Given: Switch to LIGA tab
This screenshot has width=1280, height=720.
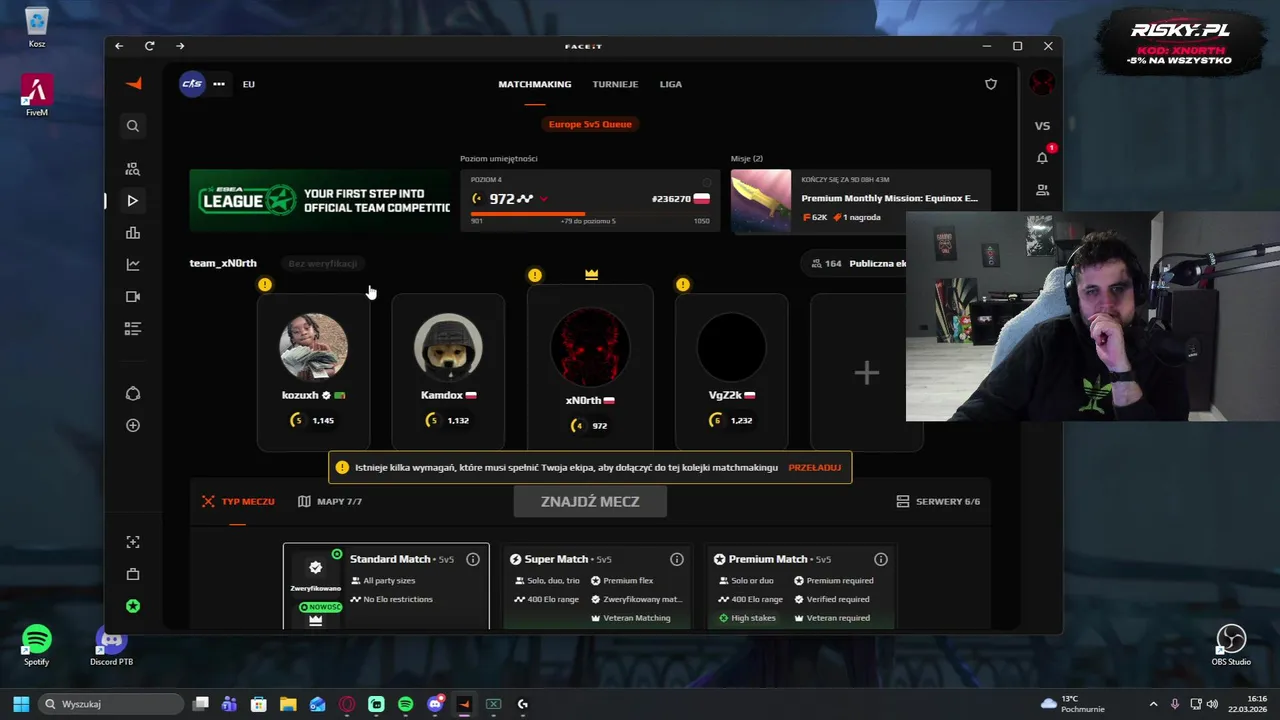Looking at the screenshot, I should 671,84.
